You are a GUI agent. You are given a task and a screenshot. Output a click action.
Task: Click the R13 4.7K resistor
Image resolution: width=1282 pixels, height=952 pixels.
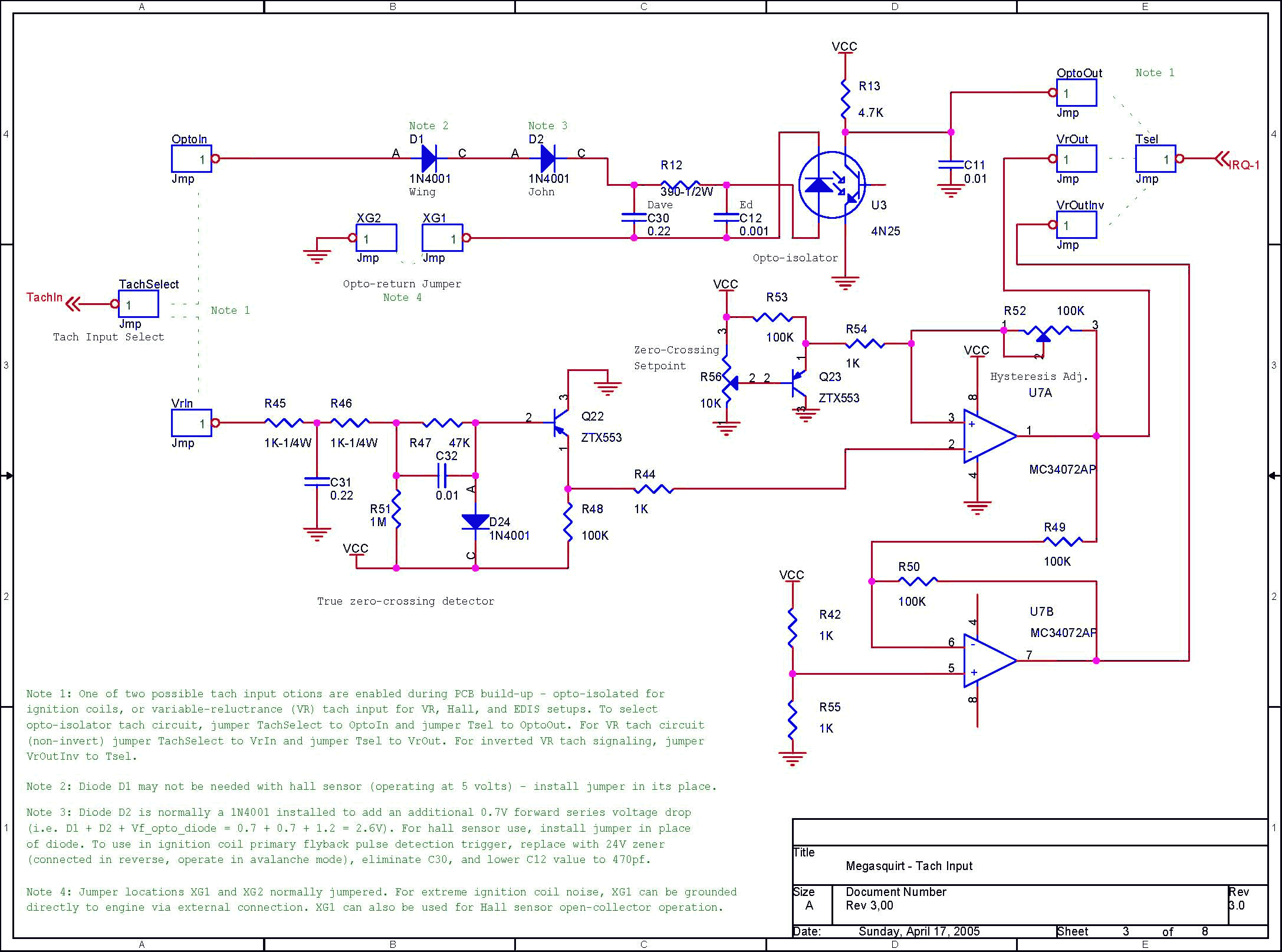845,99
